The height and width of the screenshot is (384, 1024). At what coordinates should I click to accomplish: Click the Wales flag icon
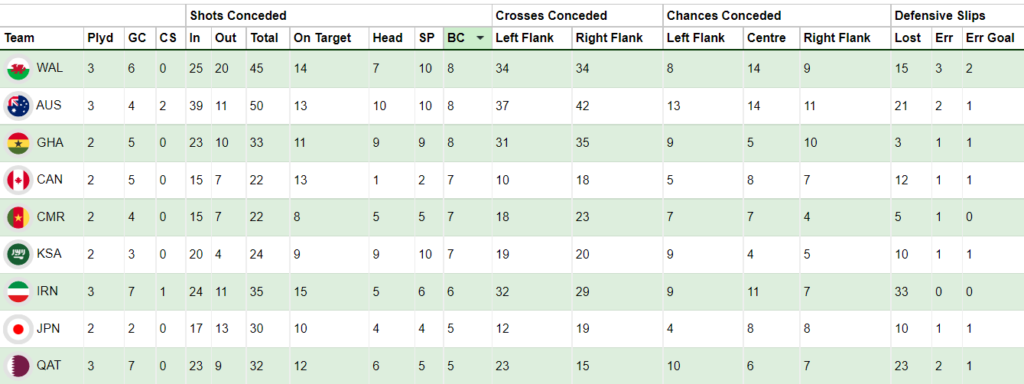coord(18,69)
